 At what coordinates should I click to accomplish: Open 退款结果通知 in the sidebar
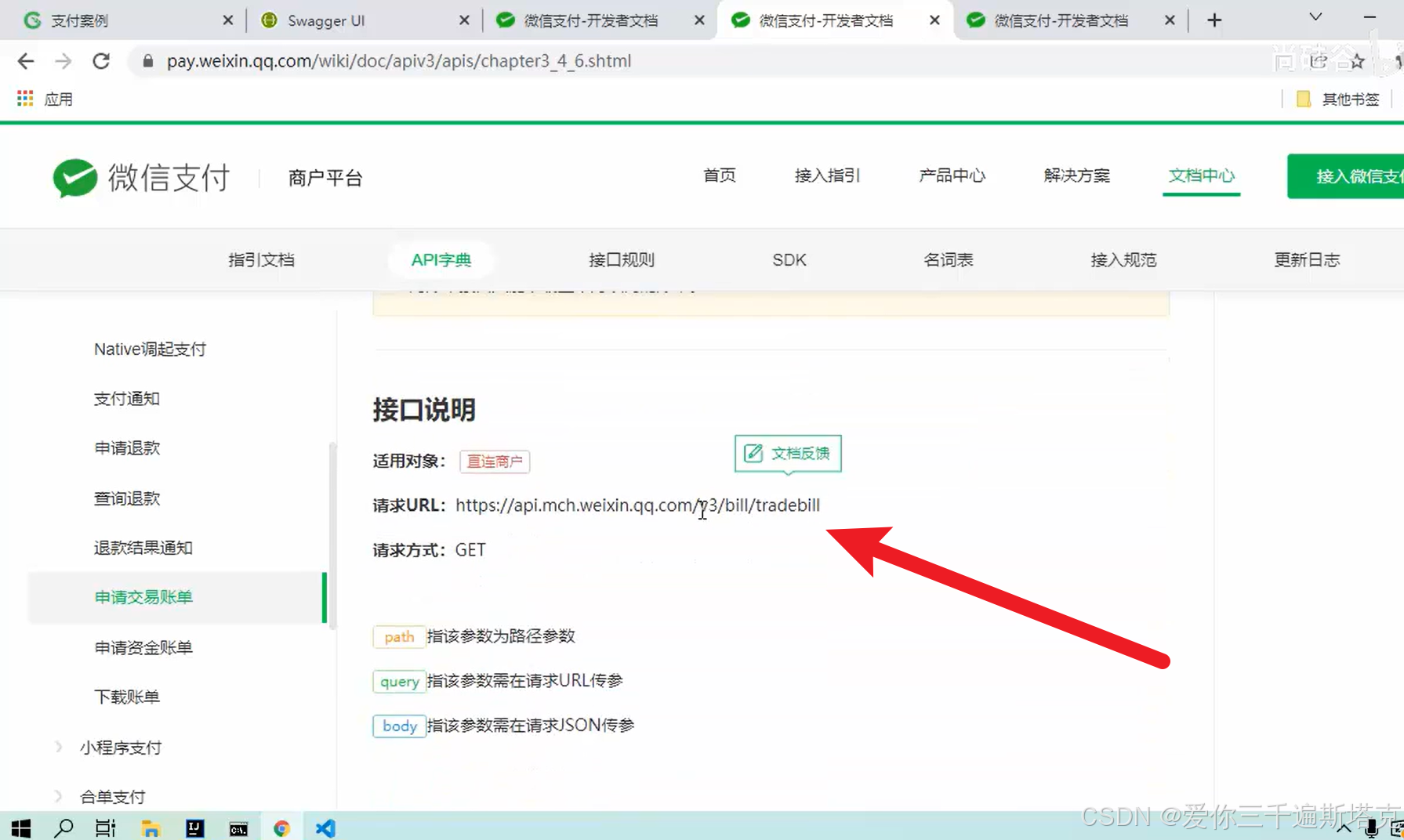point(143,548)
